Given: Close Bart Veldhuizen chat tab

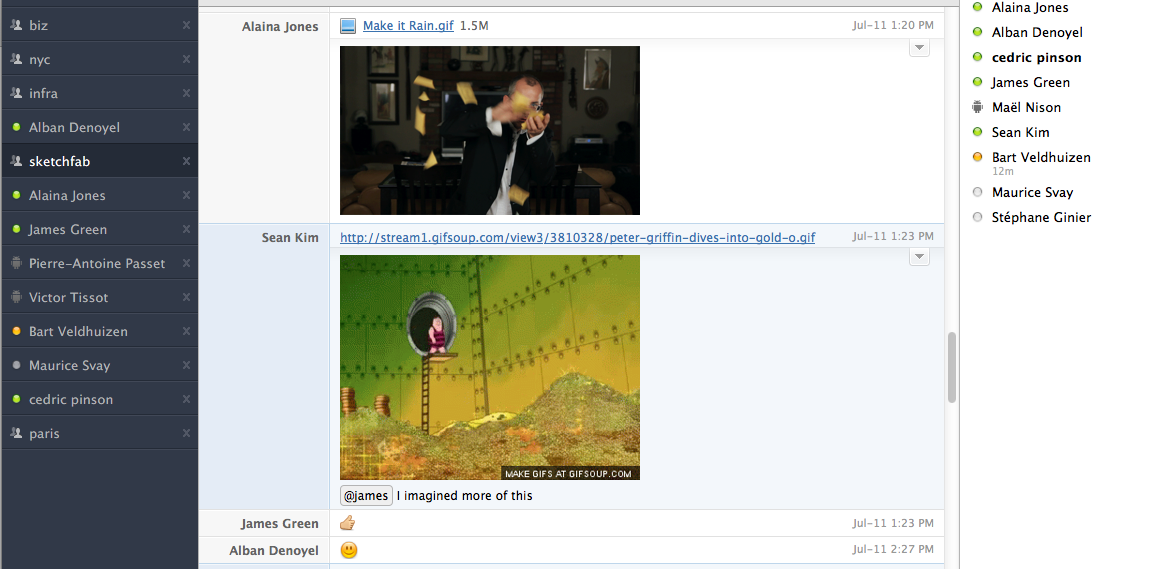Looking at the screenshot, I should click(x=186, y=331).
